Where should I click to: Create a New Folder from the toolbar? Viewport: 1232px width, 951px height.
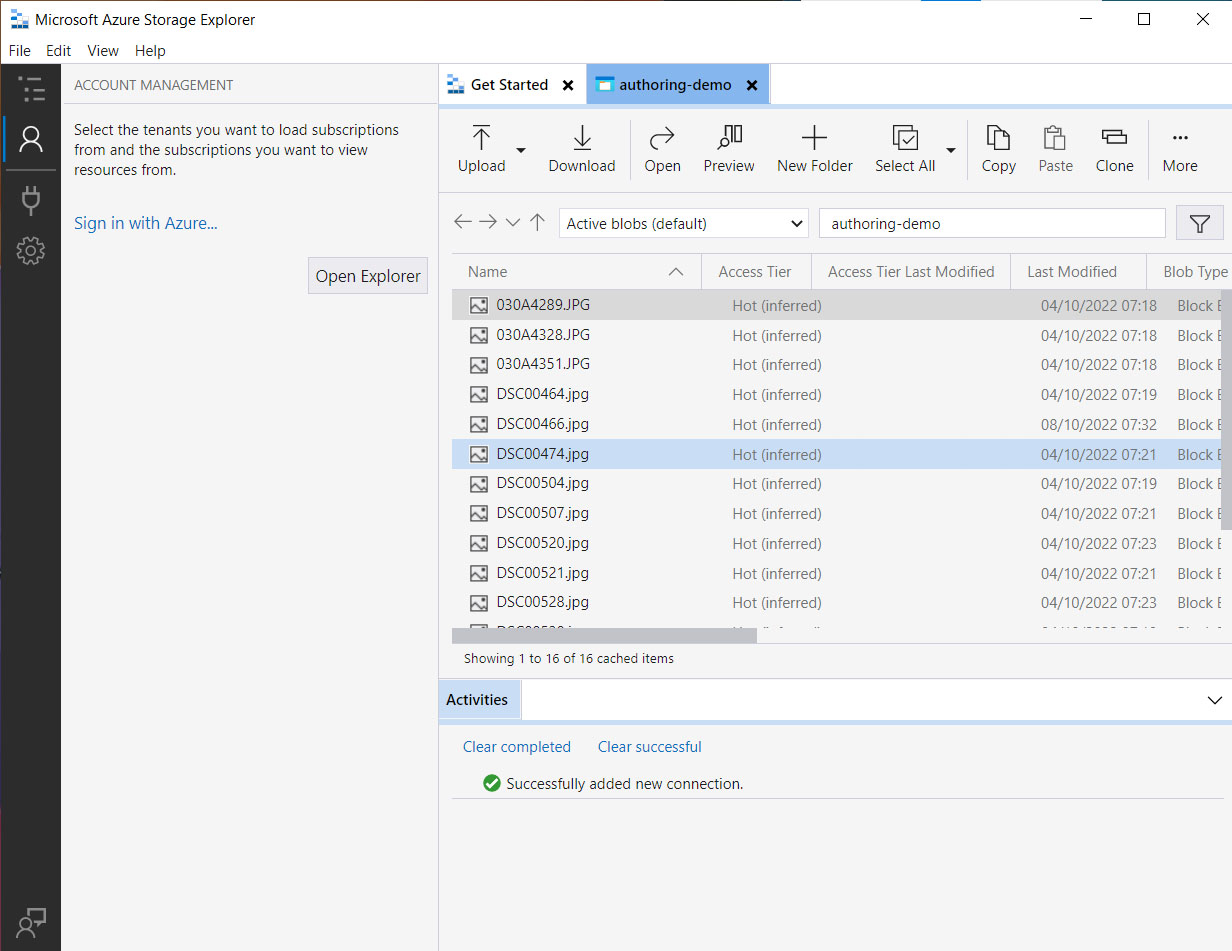(815, 150)
